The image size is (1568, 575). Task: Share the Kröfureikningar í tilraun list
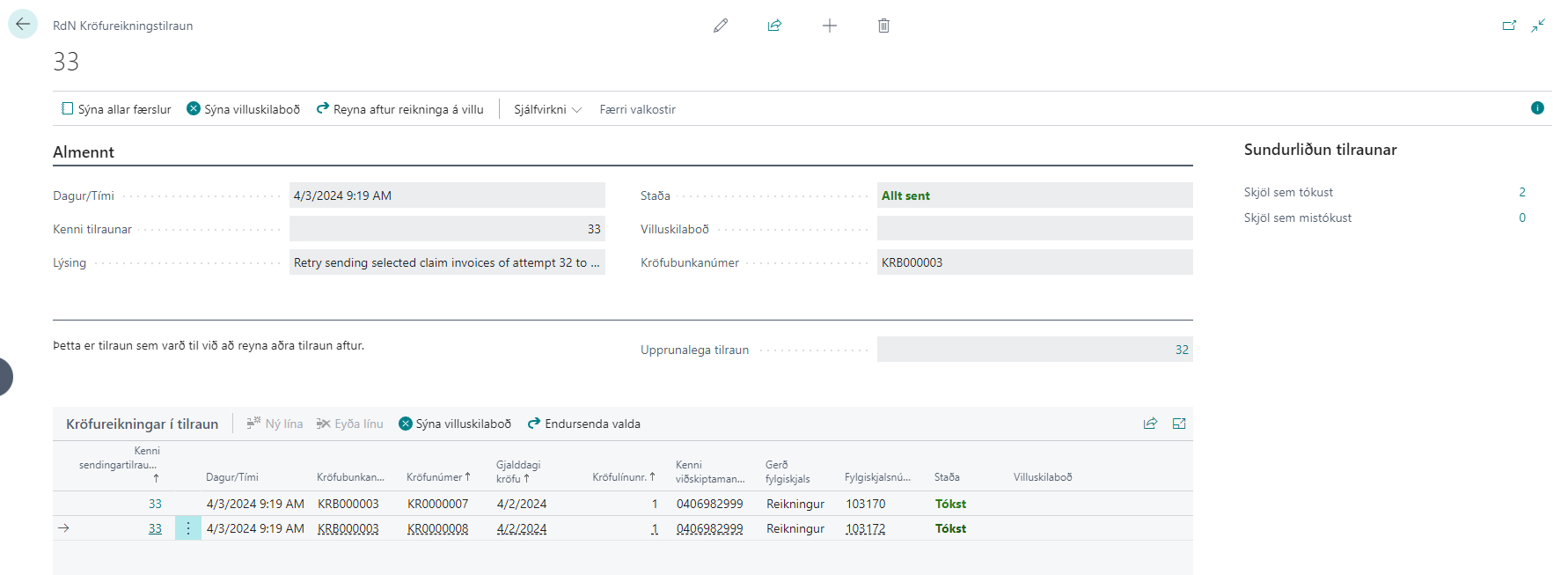[1150, 424]
